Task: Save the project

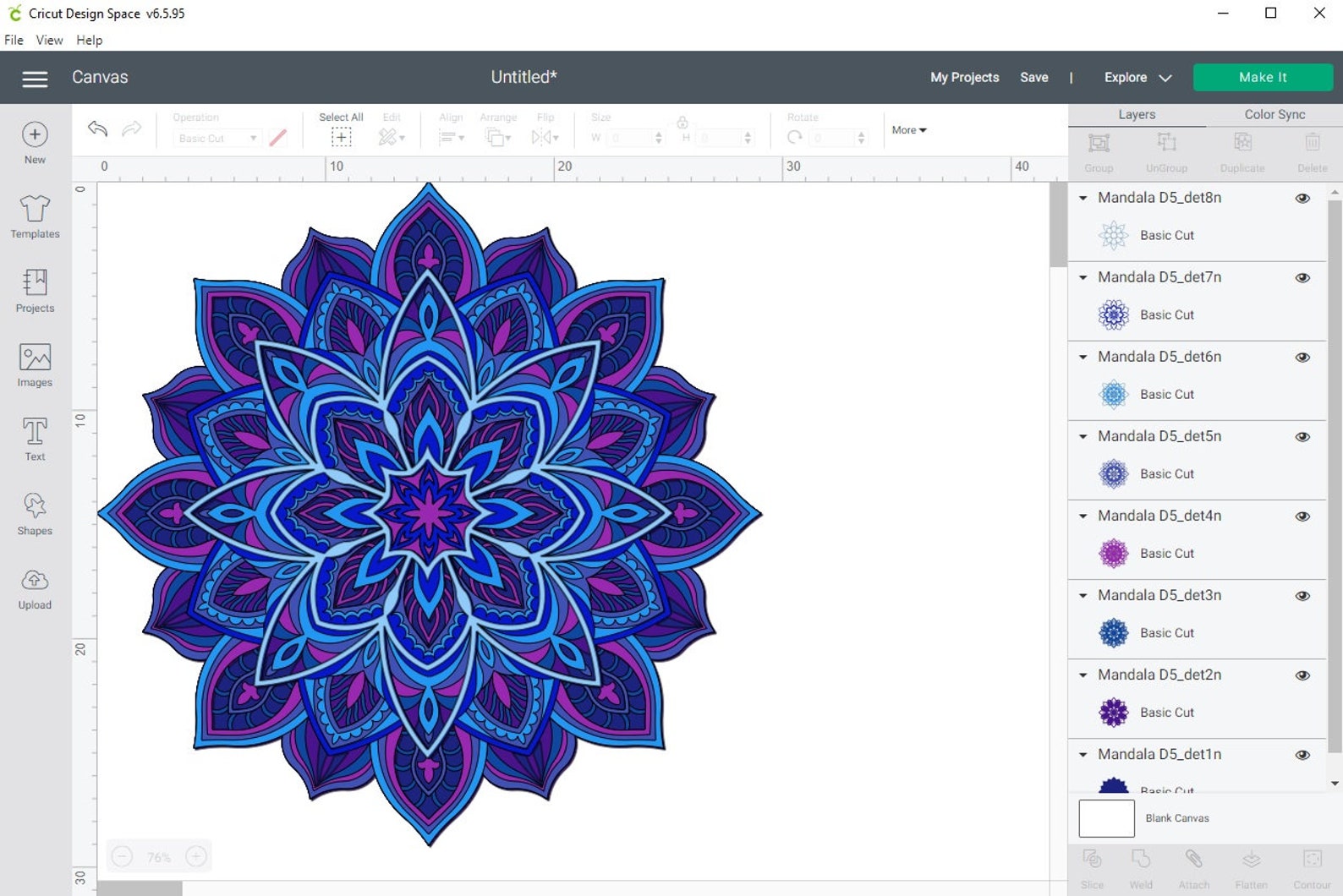Action: click(x=1033, y=77)
